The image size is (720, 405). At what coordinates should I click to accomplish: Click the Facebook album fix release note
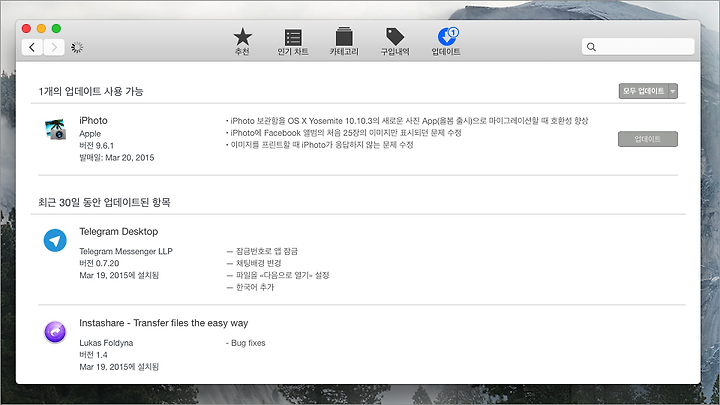[x=343, y=133]
